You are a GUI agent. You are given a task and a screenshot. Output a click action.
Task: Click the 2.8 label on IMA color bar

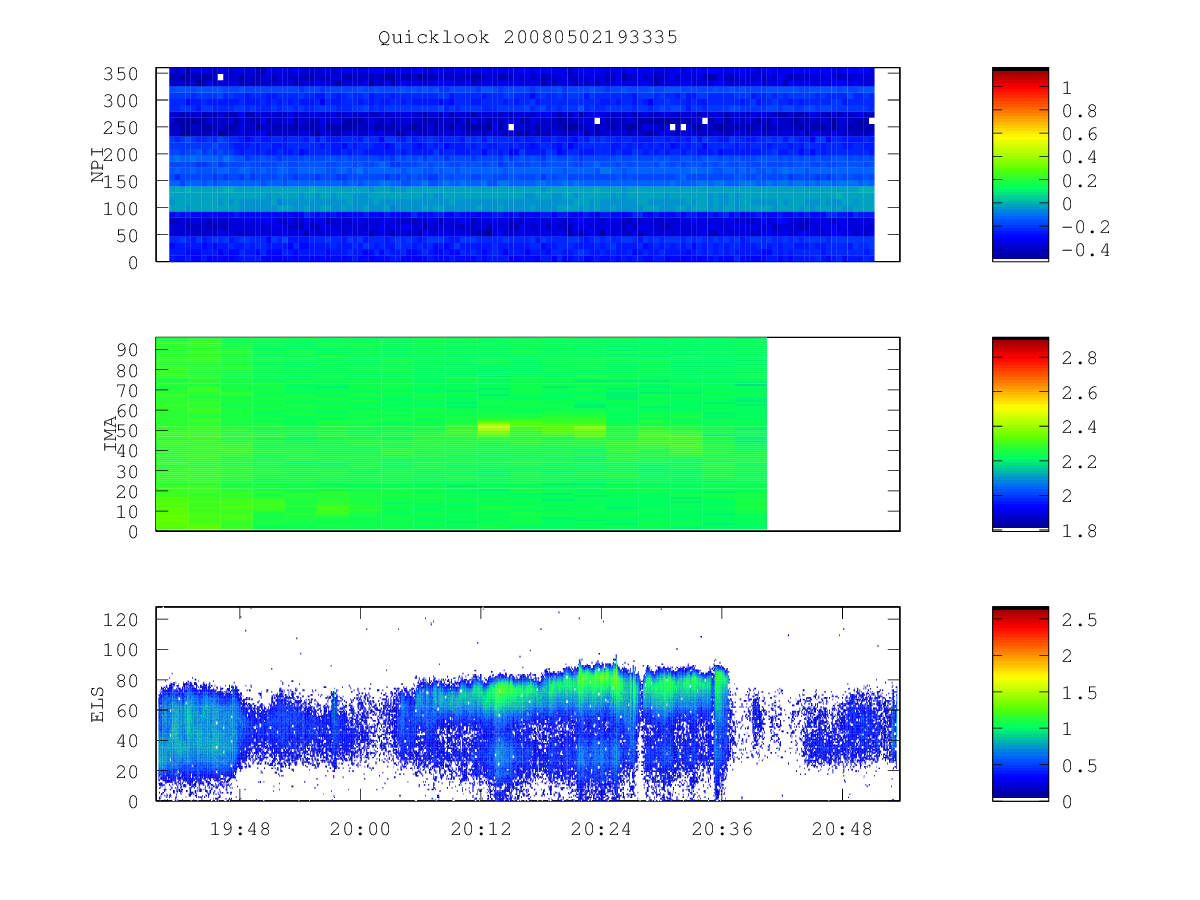(1079, 358)
